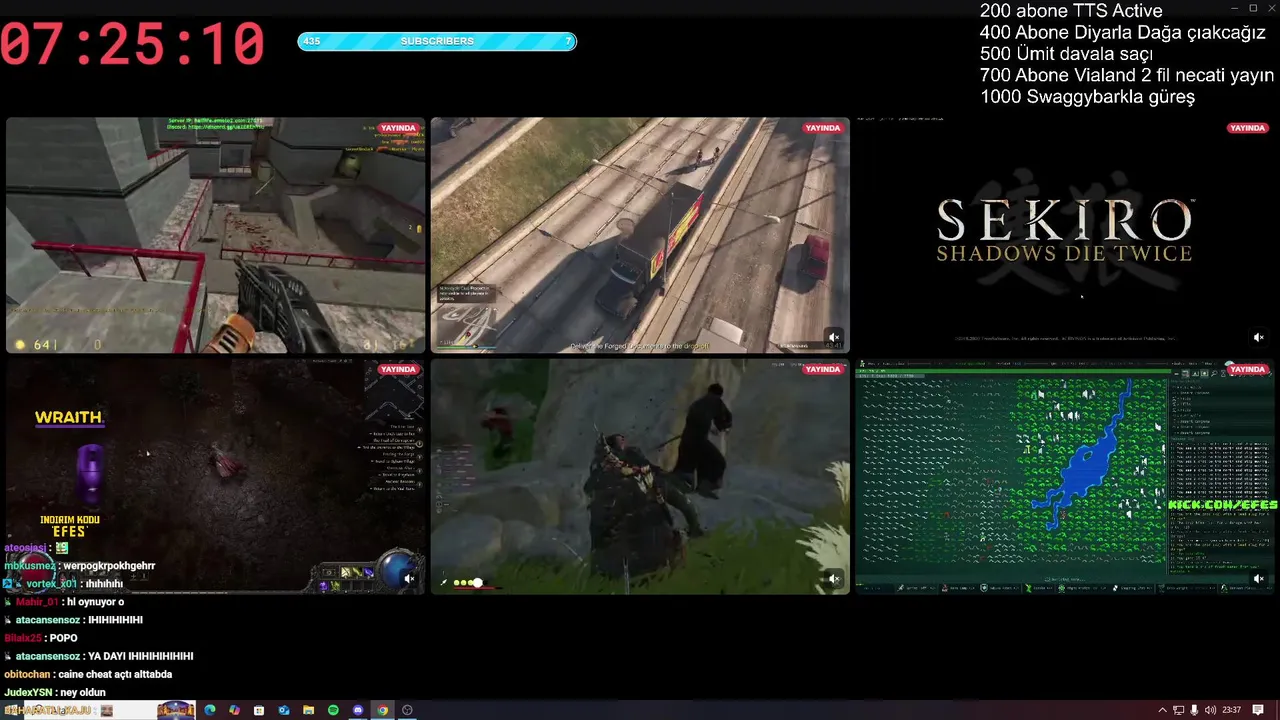1280x720 pixels.
Task: Click chat username Mahir_01
Action: click(38, 602)
